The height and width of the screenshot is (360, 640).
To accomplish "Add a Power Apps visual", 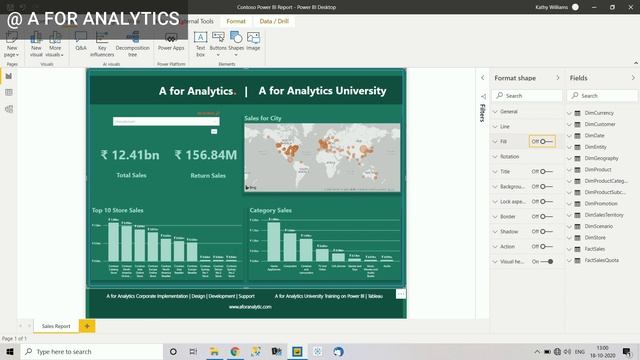I will 171,42.
